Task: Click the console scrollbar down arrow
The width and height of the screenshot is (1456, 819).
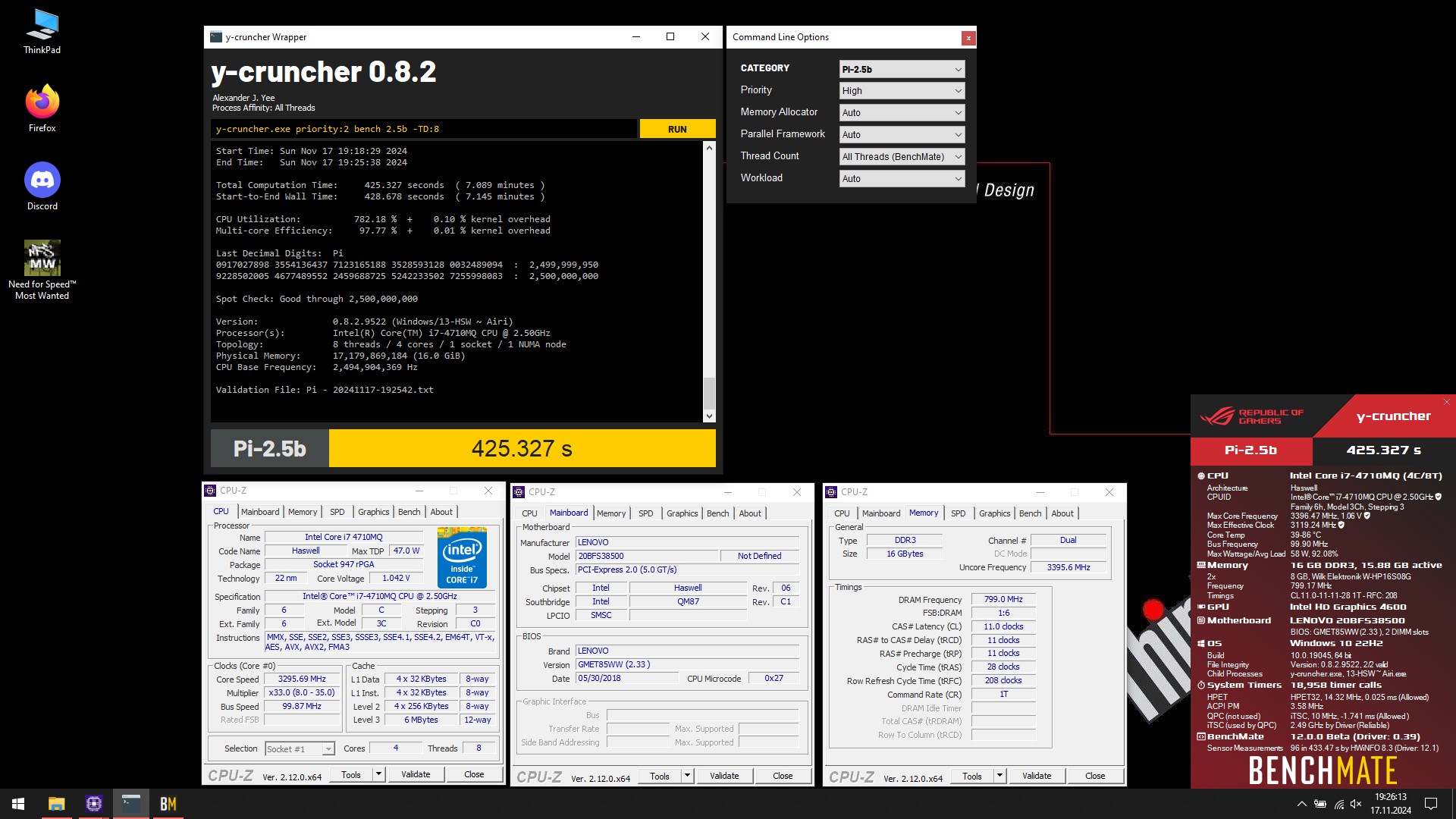Action: (709, 416)
